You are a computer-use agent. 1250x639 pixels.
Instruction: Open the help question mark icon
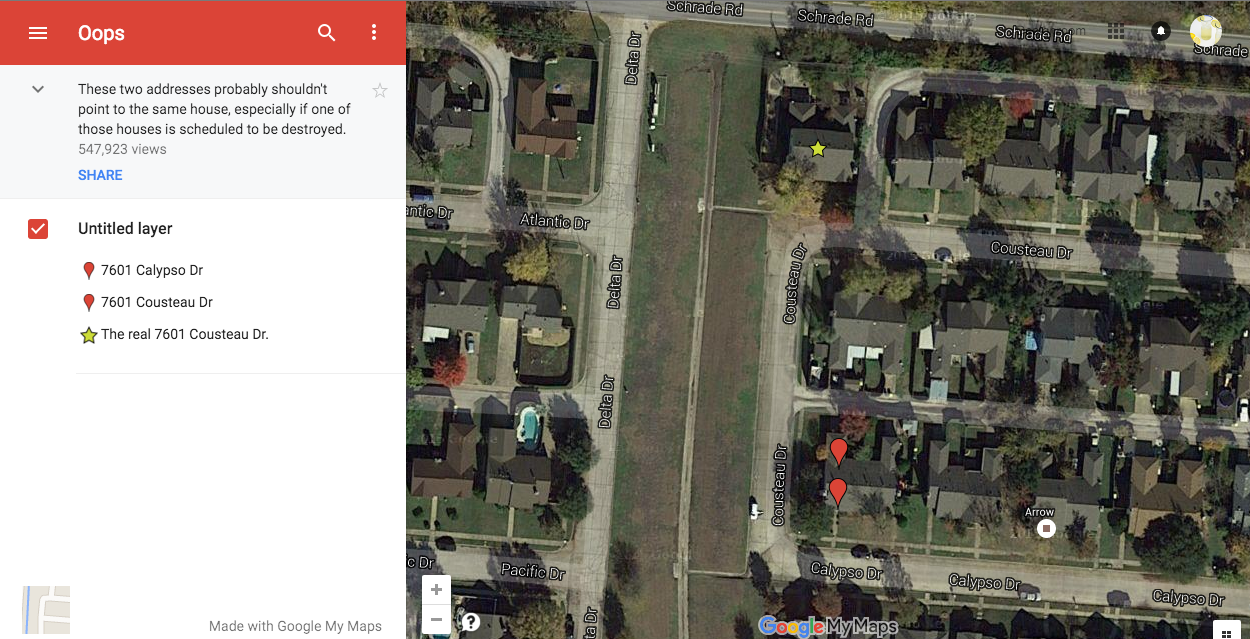tap(471, 622)
